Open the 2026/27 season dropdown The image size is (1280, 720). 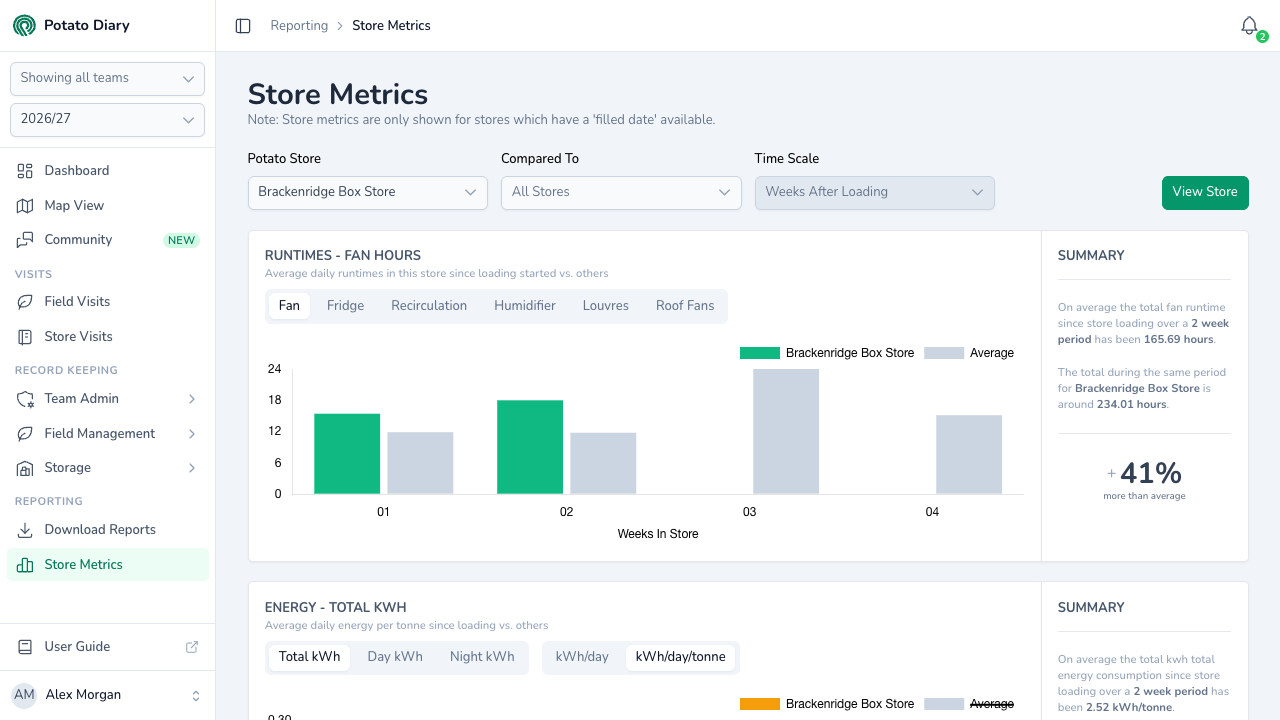pyautogui.click(x=107, y=120)
